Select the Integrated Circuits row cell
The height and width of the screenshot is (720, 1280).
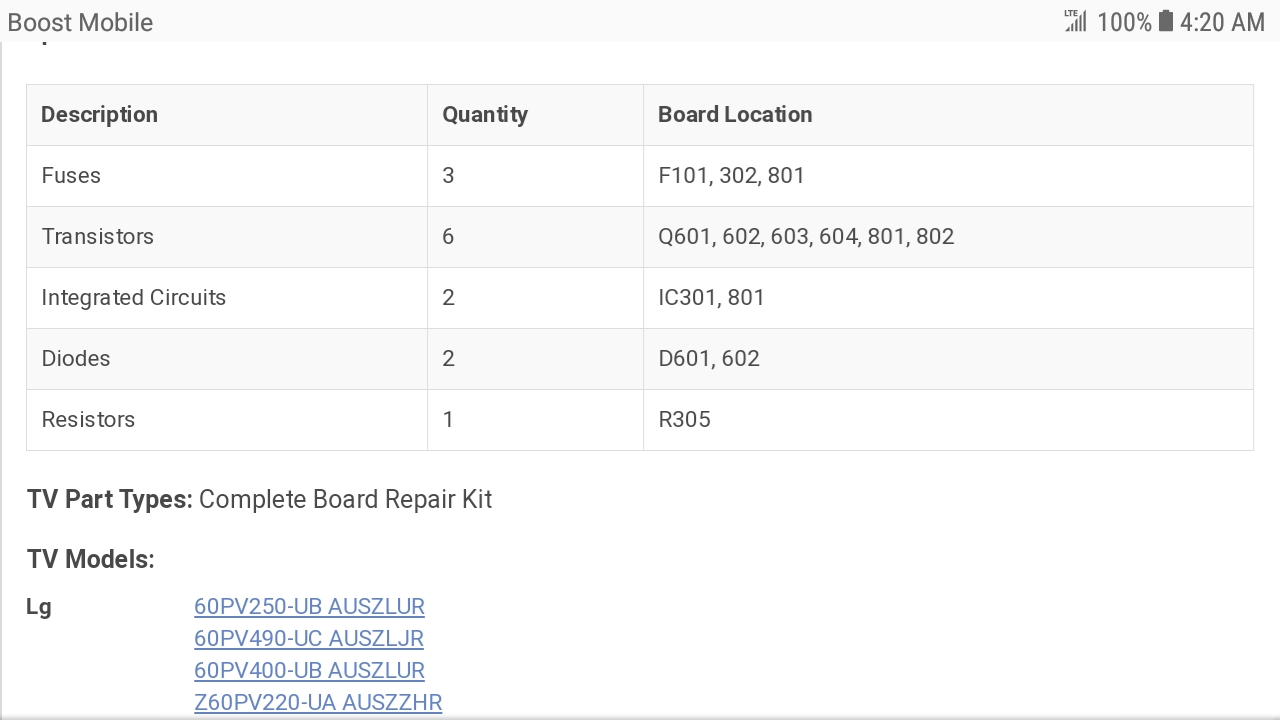pos(134,297)
